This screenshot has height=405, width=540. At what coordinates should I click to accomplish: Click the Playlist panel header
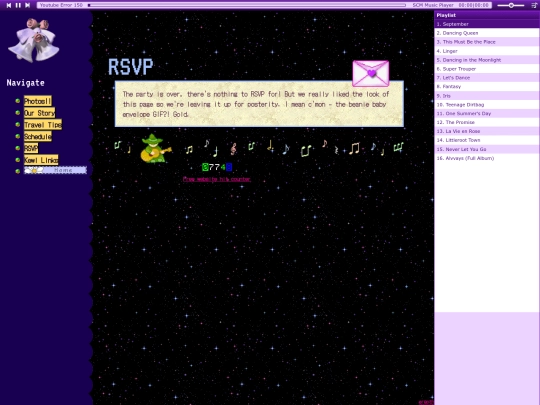point(487,15)
